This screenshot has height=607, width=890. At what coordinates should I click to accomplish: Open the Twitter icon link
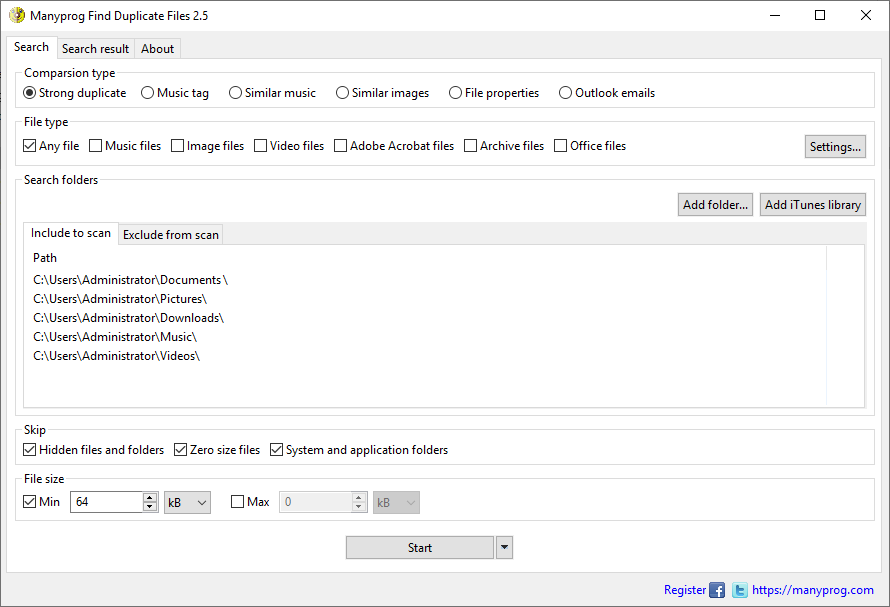(740, 591)
